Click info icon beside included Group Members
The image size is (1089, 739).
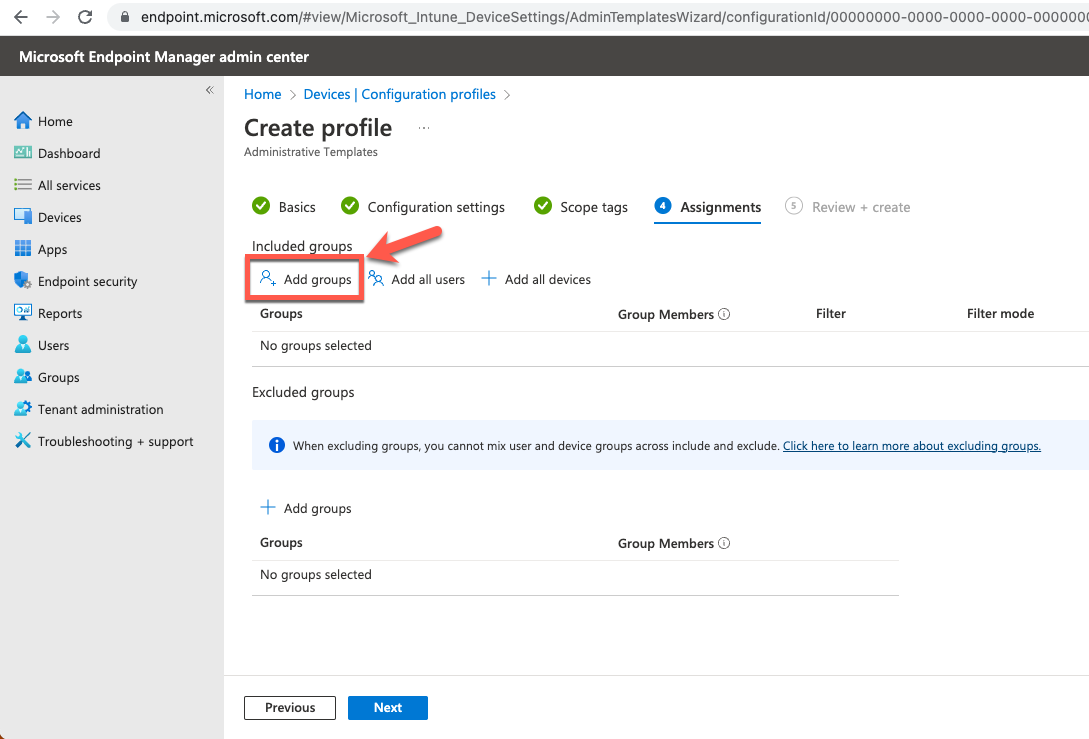click(724, 314)
